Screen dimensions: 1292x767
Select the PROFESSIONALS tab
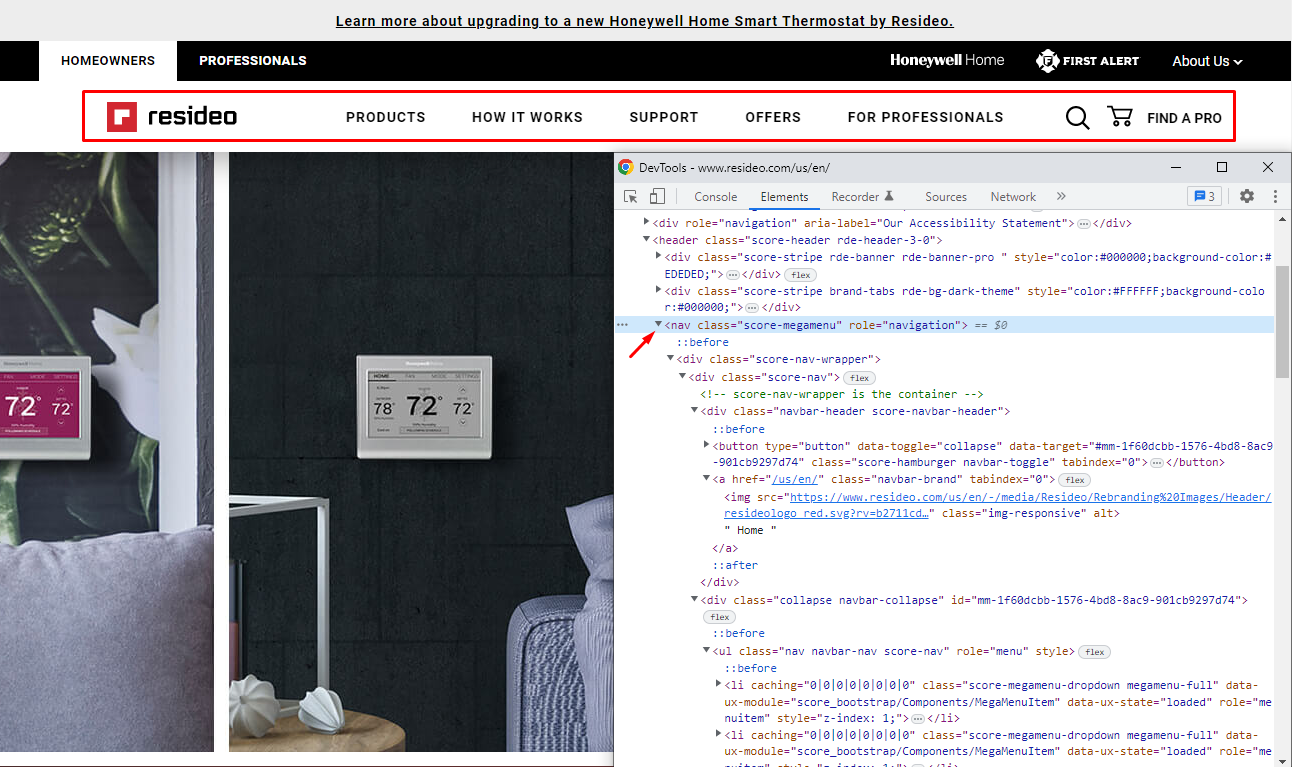[x=253, y=61]
